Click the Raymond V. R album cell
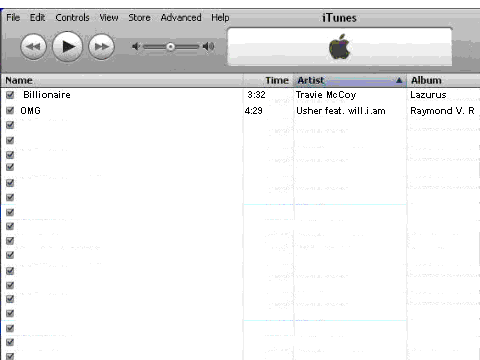The image size is (480, 360). click(x=442, y=110)
